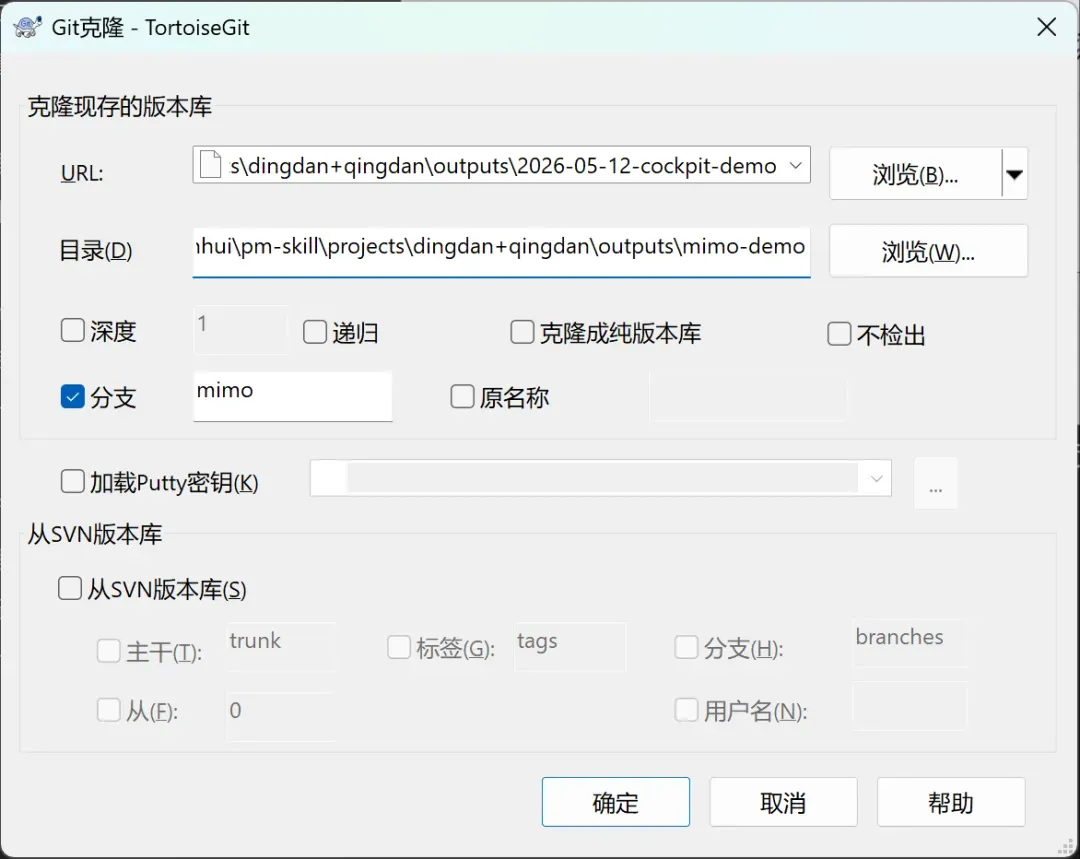1080x859 pixels.
Task: Focus the URL path combo box
Action: pyautogui.click(x=501, y=165)
